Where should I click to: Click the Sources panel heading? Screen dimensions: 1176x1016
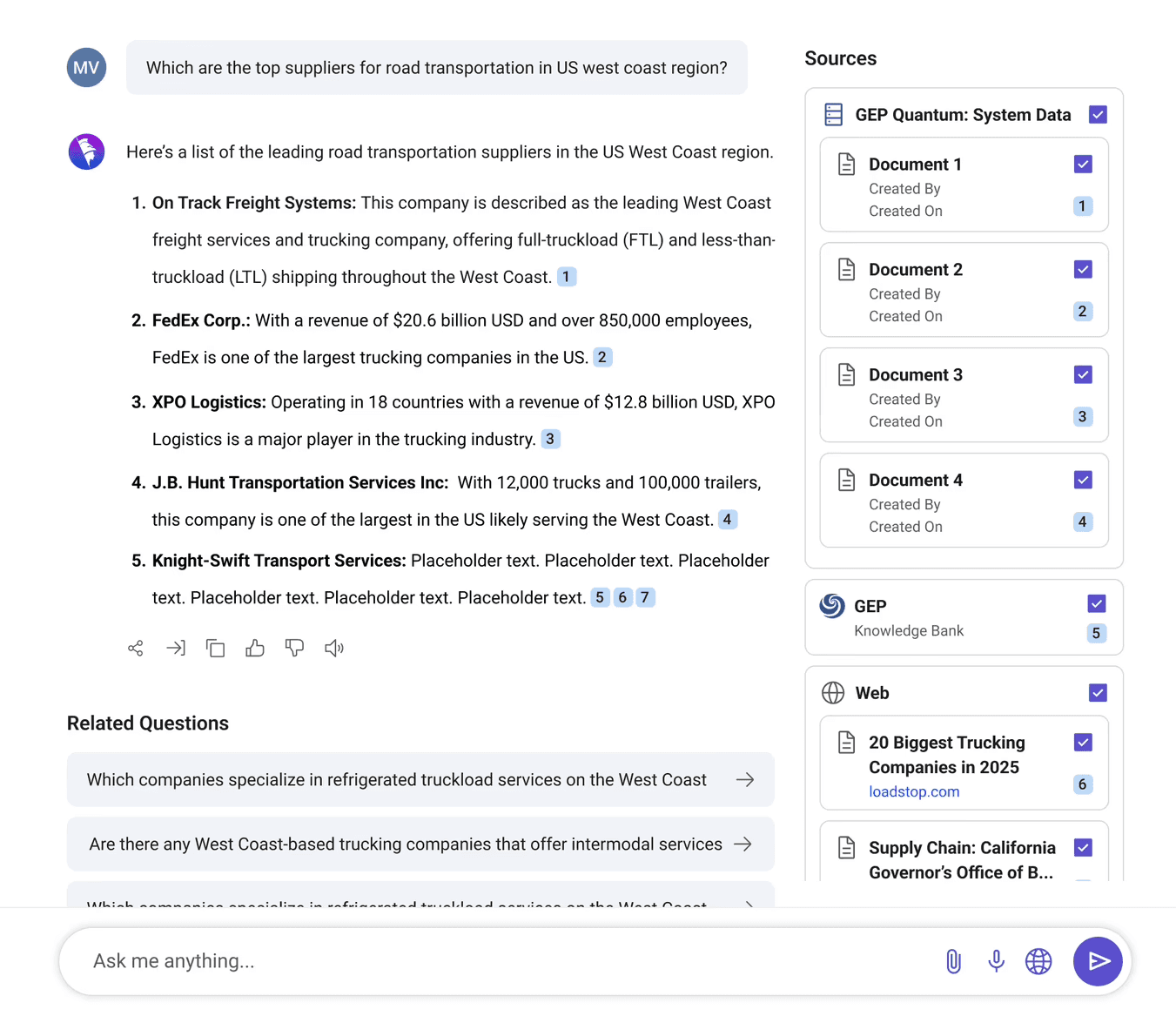pyautogui.click(x=841, y=58)
